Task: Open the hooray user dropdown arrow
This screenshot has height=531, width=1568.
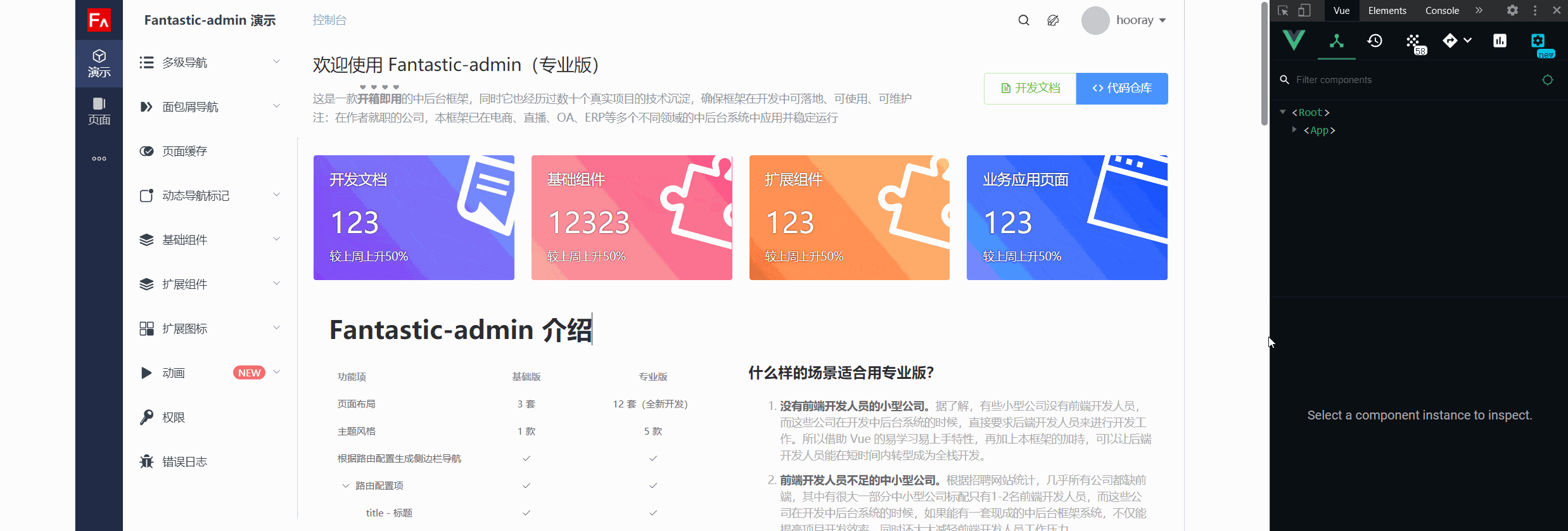Action: 1163,20
